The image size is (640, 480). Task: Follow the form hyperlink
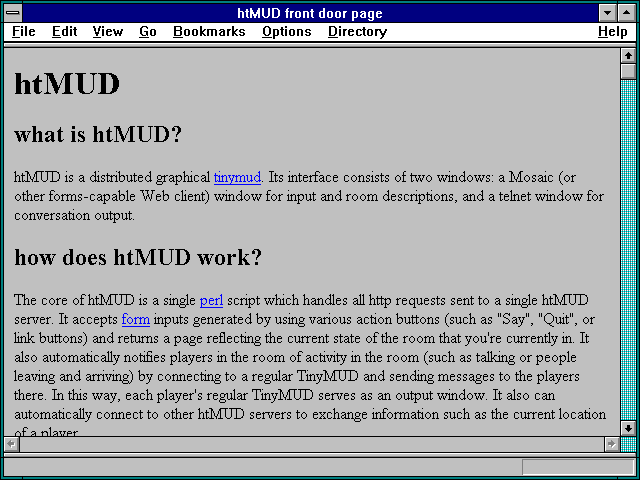click(x=136, y=319)
